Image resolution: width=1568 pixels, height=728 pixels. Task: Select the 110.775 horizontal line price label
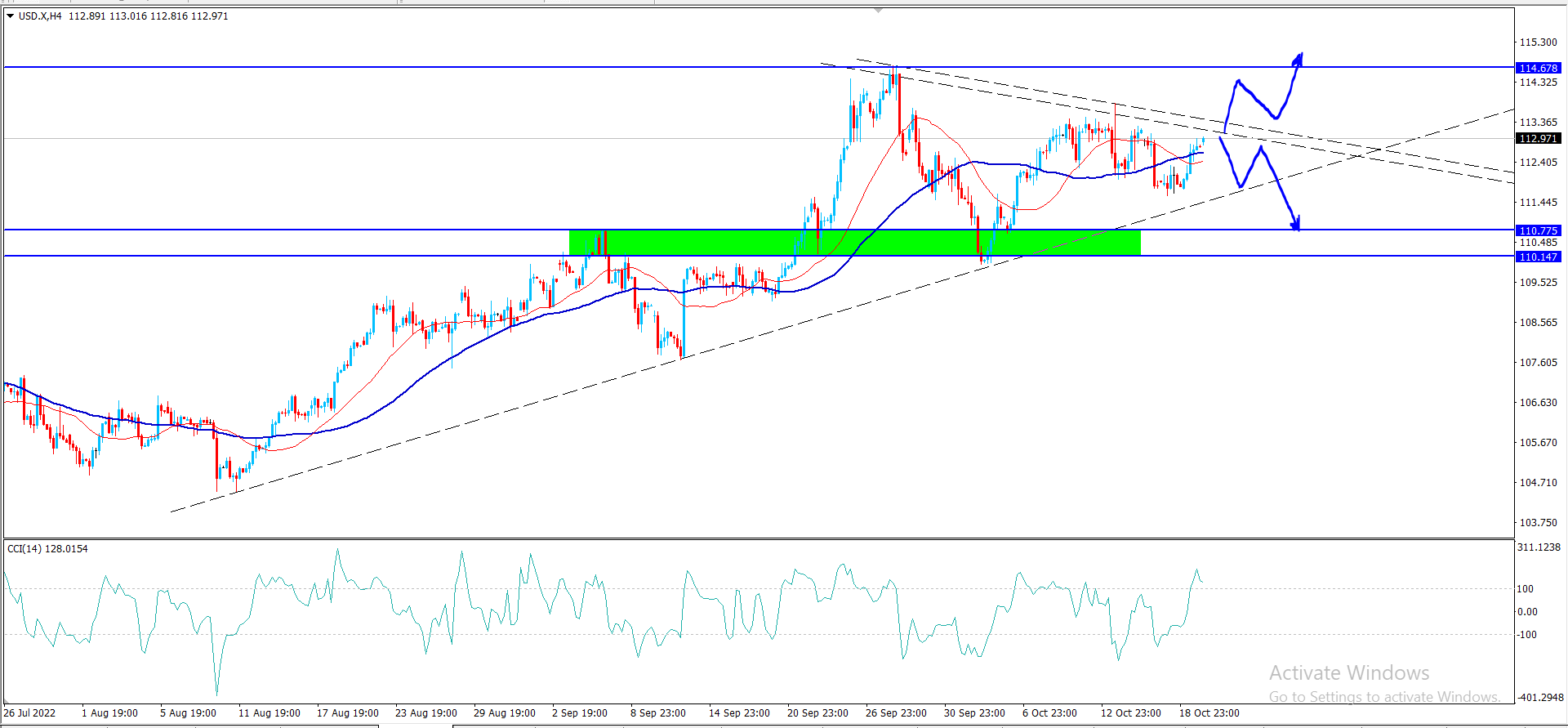(x=1538, y=230)
